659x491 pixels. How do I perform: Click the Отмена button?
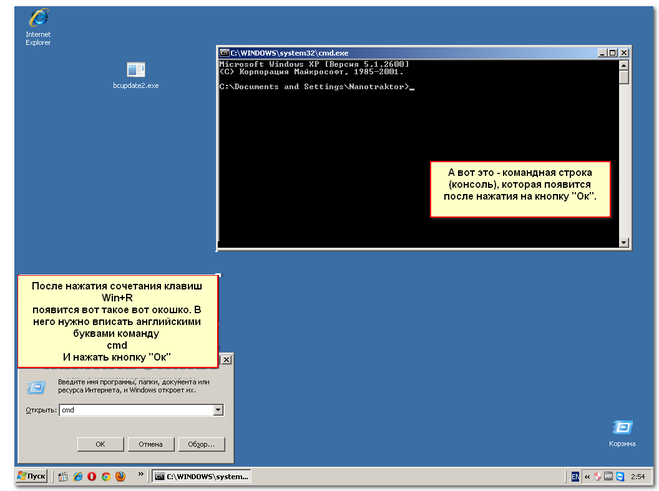[x=150, y=443]
